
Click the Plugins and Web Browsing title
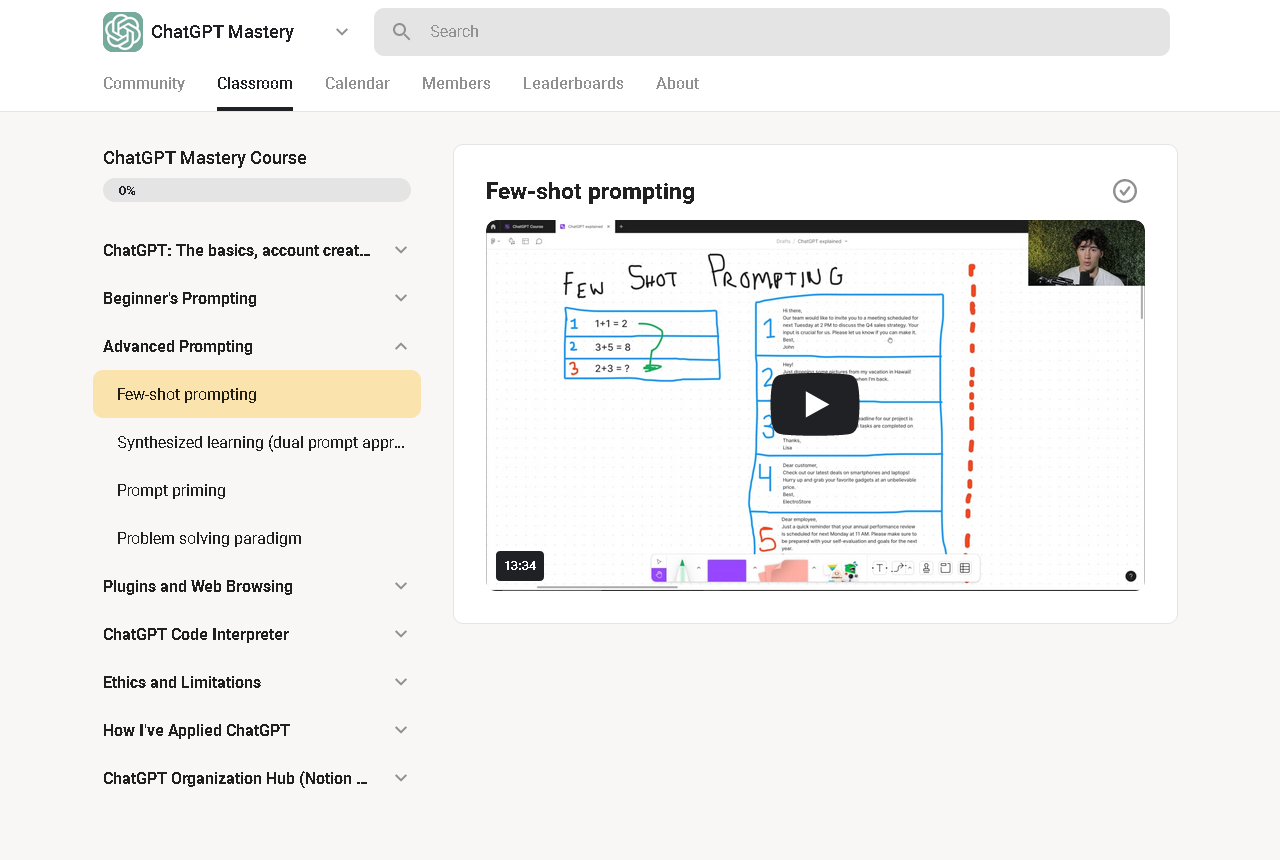[198, 586]
